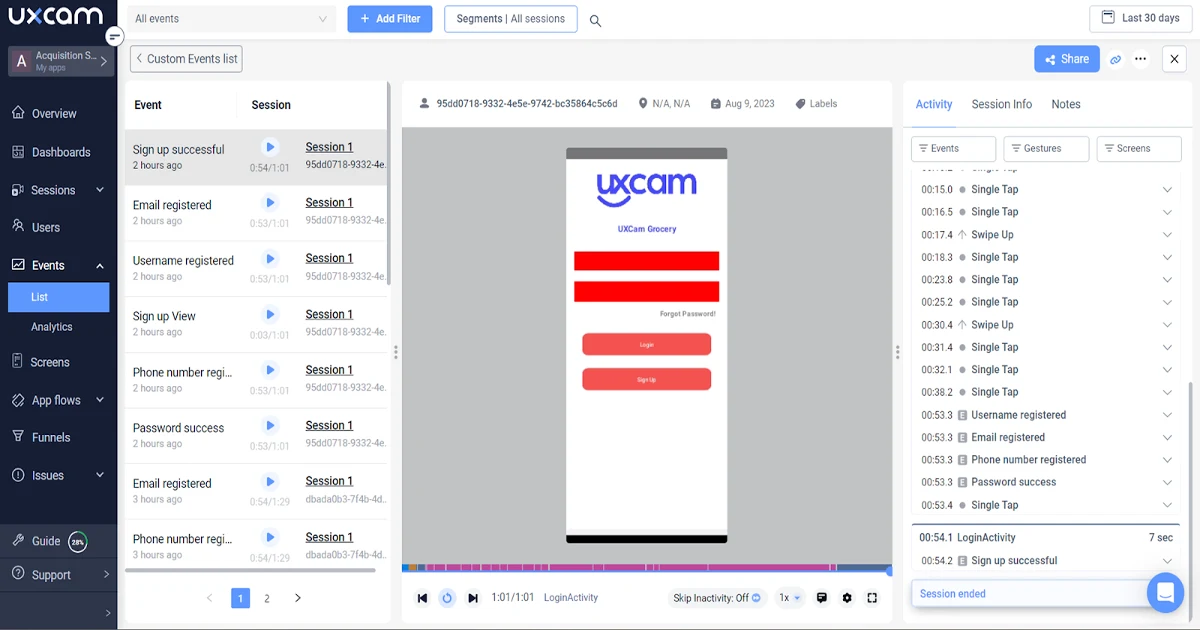Open the Overview page in sidebar
The width and height of the screenshot is (1200, 630).
click(x=54, y=114)
